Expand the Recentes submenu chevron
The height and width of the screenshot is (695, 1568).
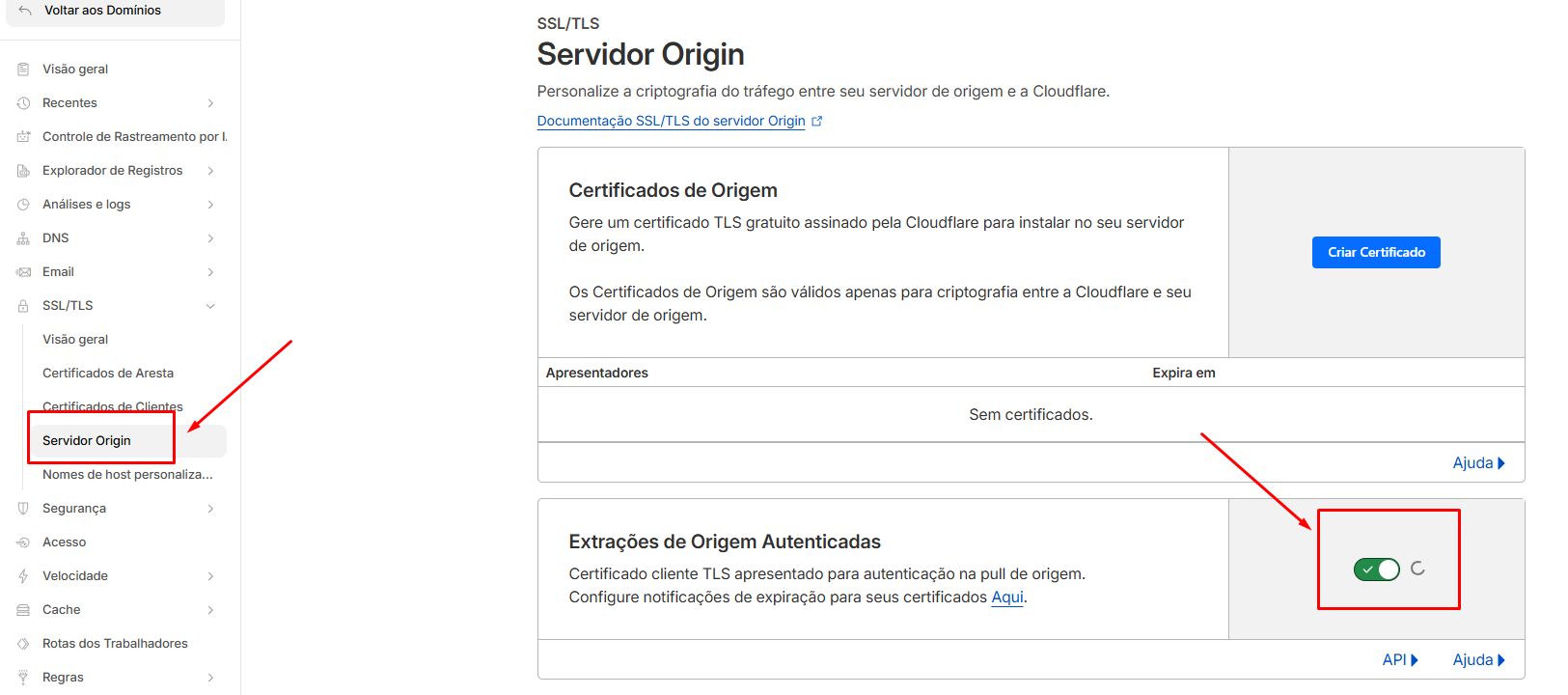click(x=210, y=103)
